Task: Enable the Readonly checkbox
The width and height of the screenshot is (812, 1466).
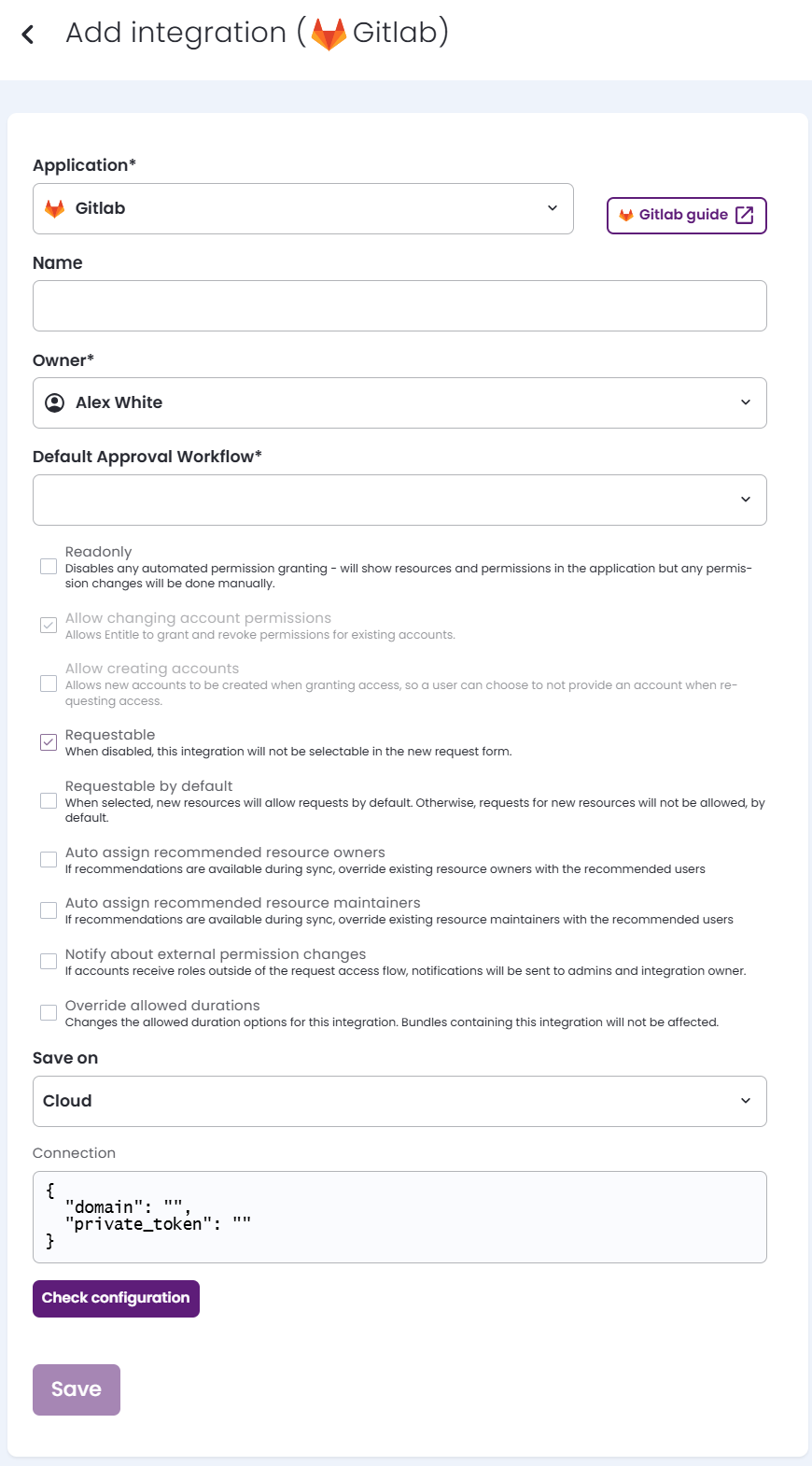Action: click(x=48, y=566)
